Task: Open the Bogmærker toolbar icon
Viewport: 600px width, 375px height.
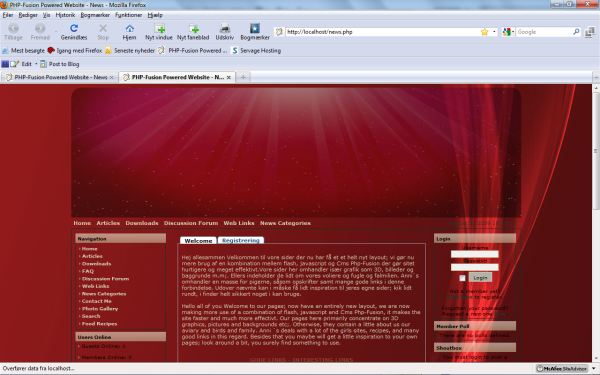Action: (x=255, y=28)
